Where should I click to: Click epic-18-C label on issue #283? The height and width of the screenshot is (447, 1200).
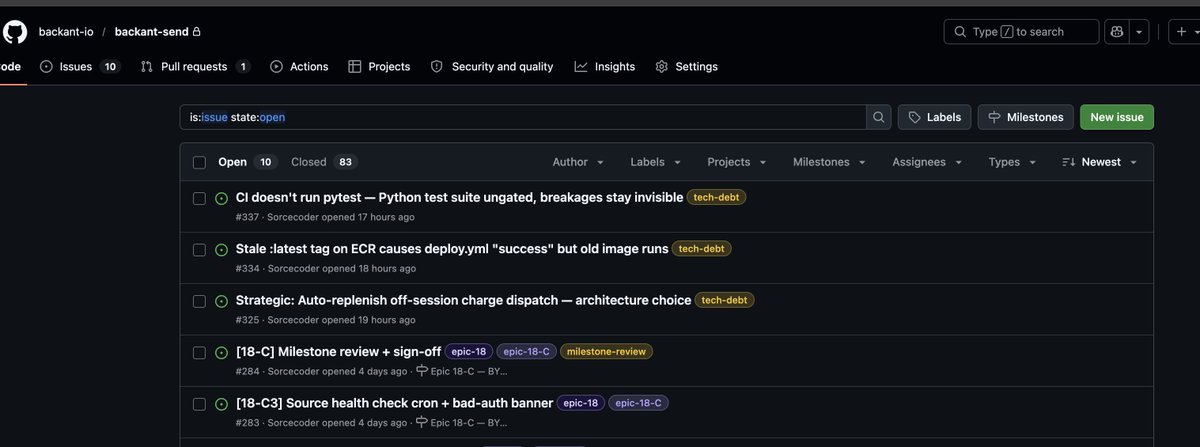click(x=638, y=403)
